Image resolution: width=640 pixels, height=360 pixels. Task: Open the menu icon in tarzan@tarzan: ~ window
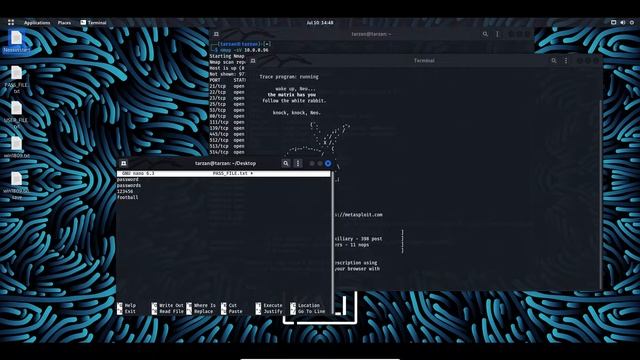coord(497,34)
